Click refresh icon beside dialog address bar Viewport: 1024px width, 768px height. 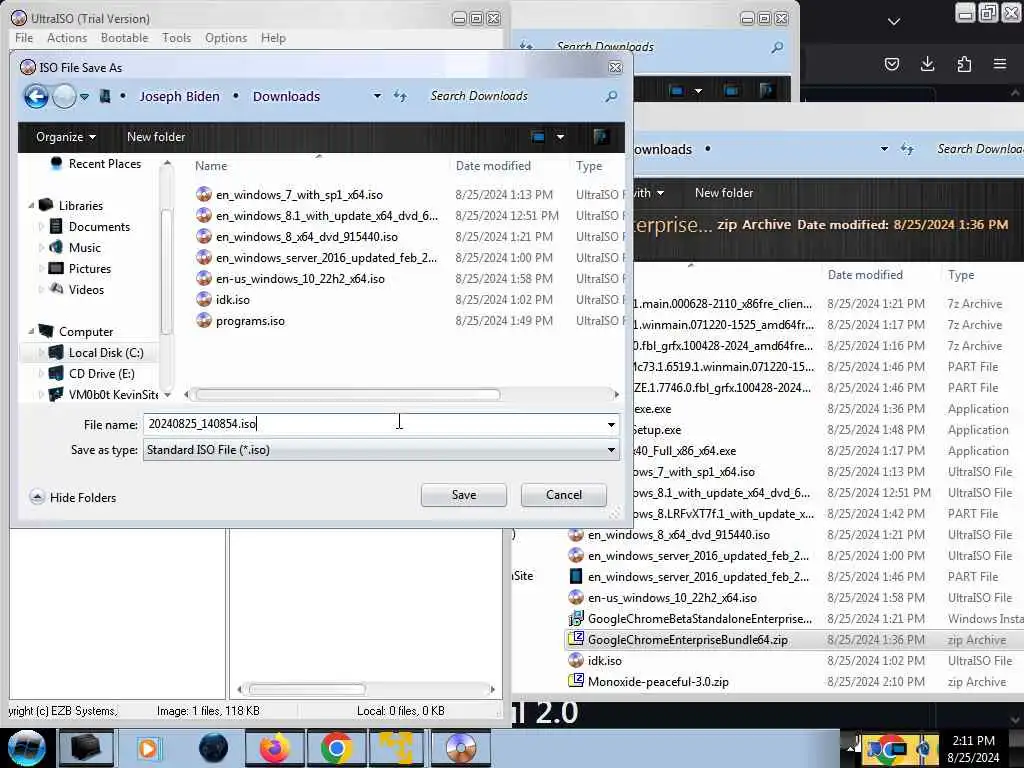pyautogui.click(x=400, y=96)
